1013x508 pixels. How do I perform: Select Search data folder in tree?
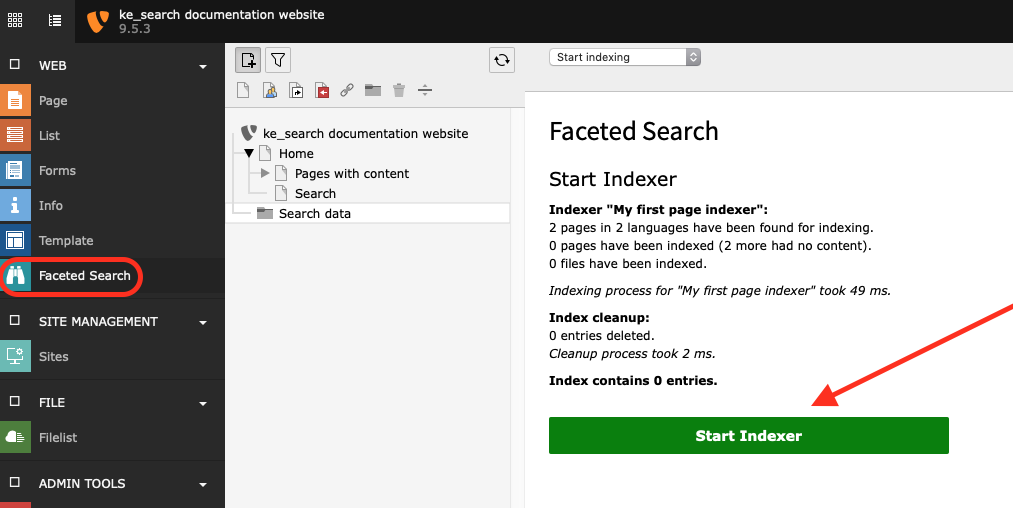pyautogui.click(x=314, y=213)
